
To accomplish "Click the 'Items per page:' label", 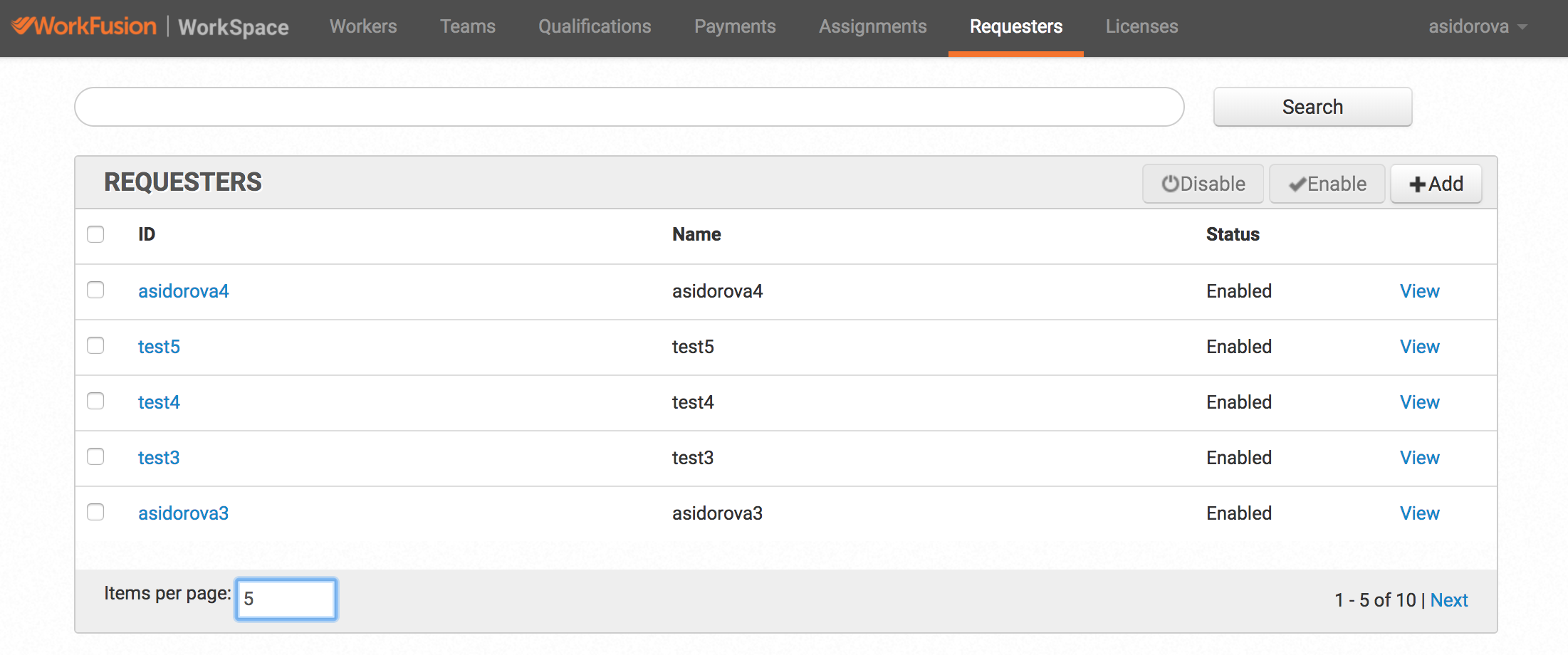I will [x=167, y=594].
